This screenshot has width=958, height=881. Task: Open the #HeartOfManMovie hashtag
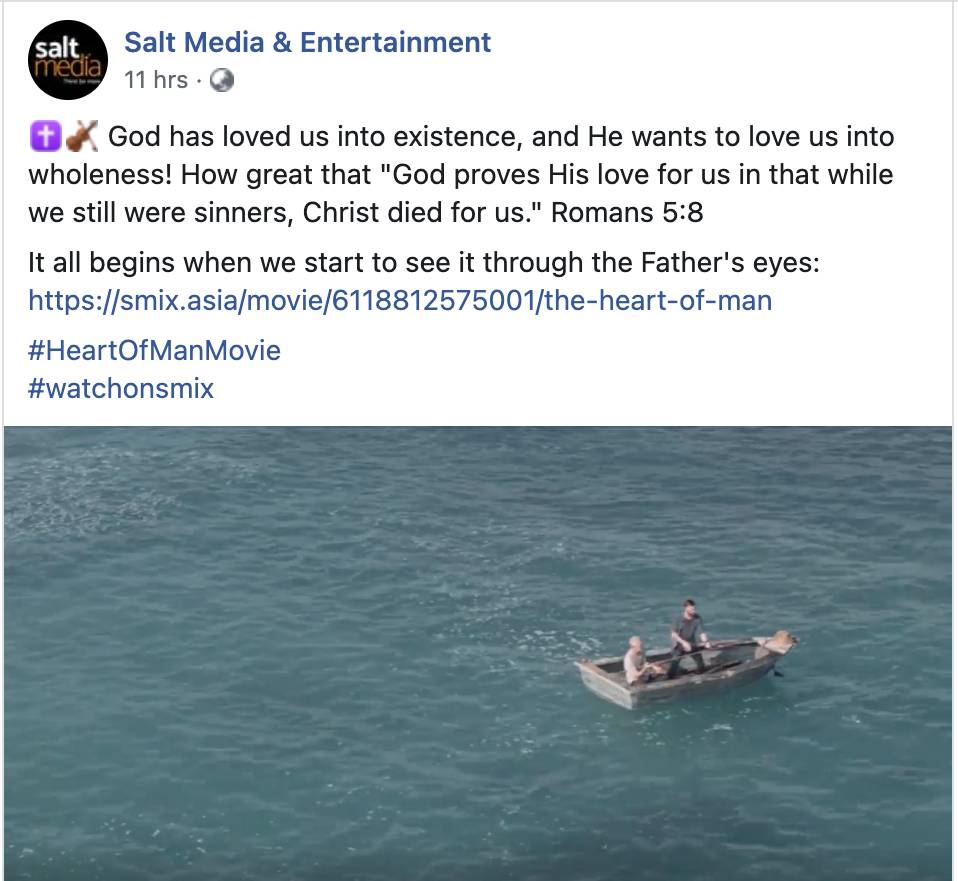[x=155, y=351]
